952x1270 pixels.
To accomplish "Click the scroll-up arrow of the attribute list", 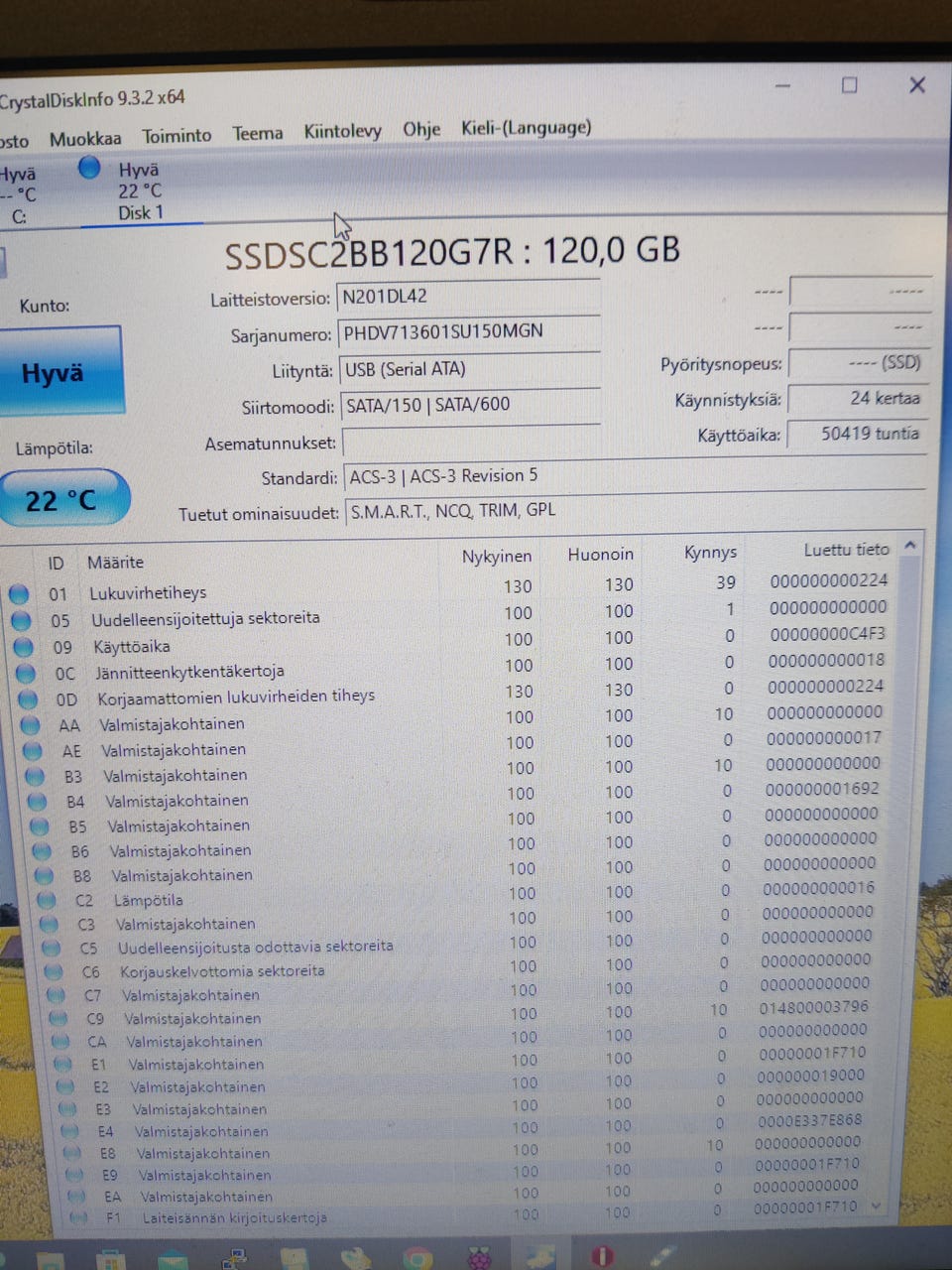I will point(910,546).
